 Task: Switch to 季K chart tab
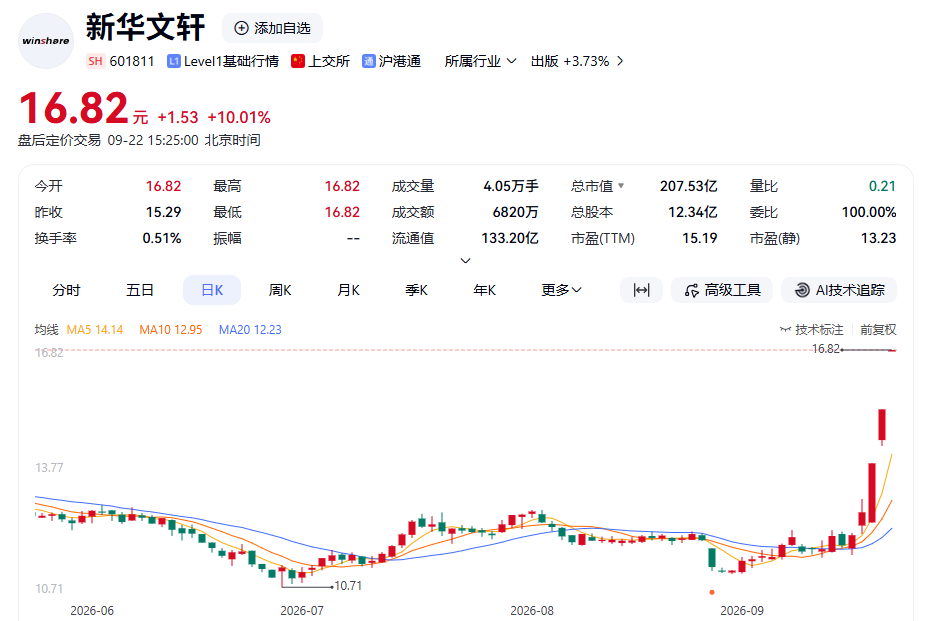416,290
